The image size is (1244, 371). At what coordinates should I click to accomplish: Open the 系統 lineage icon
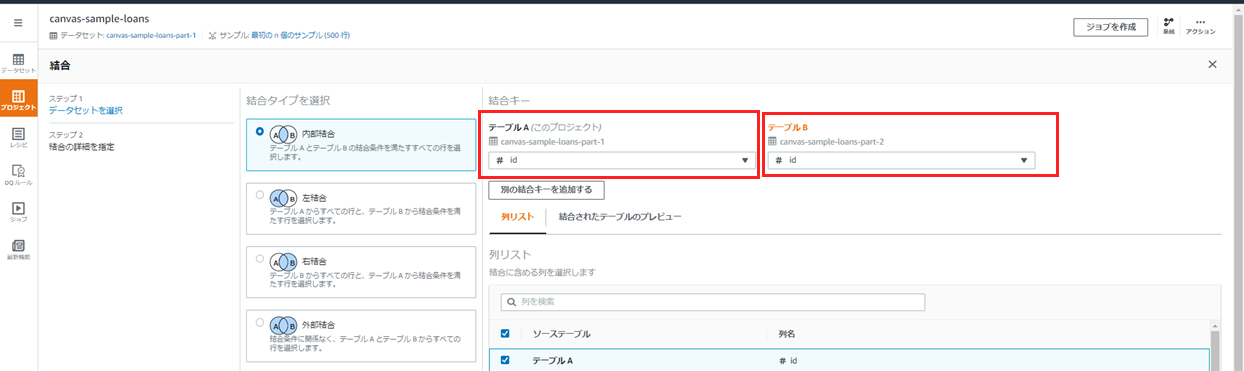[x=1168, y=26]
